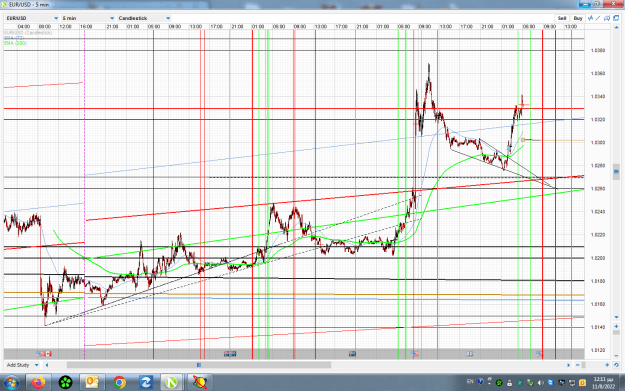Click the two-flag event marker near 21:00
Viewport: 625px width, 391px height.
[230, 354]
